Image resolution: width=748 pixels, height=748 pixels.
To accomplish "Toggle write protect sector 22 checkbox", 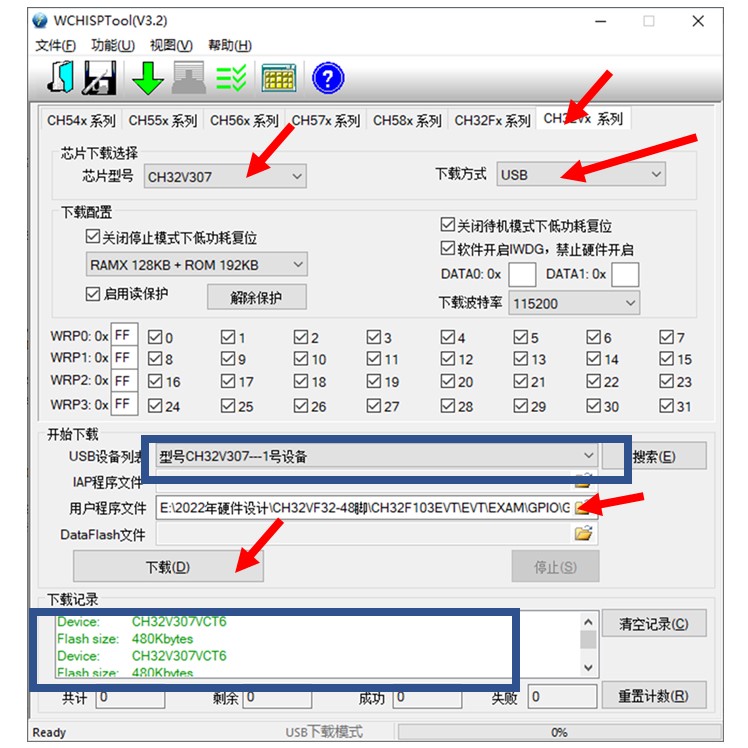I will (x=593, y=381).
